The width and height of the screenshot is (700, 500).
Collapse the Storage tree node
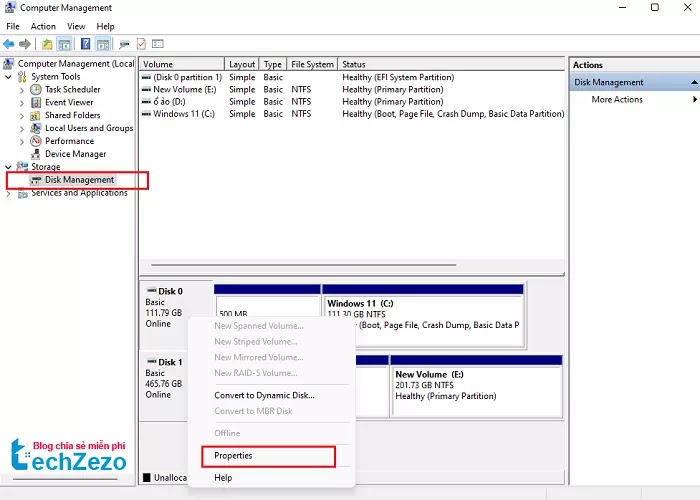[8, 167]
